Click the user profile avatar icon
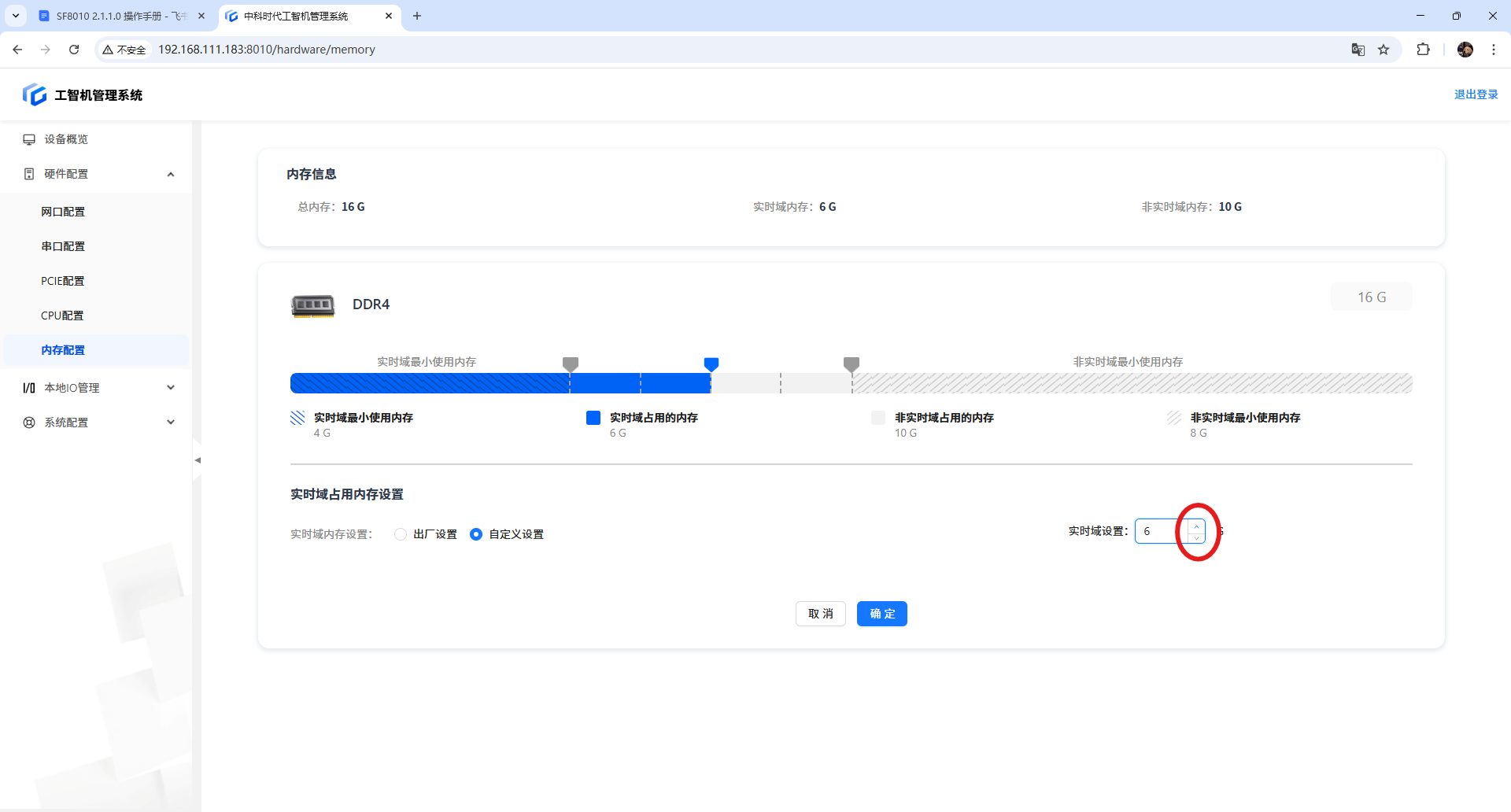Screen dimensions: 1511x812 tap(1465, 50)
